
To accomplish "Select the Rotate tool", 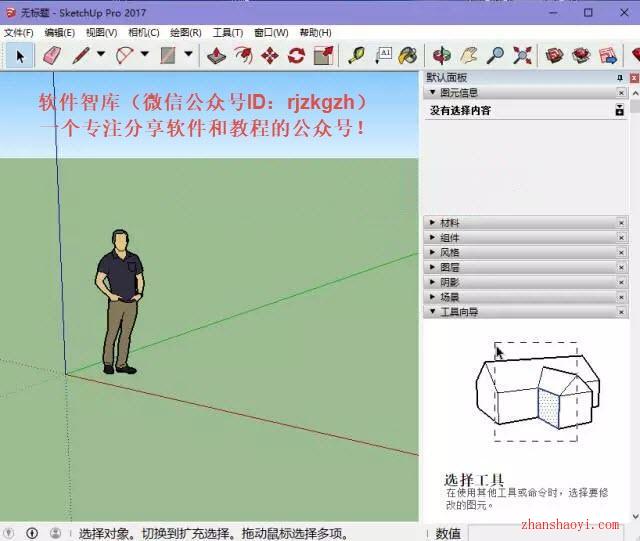I will click(x=296, y=56).
